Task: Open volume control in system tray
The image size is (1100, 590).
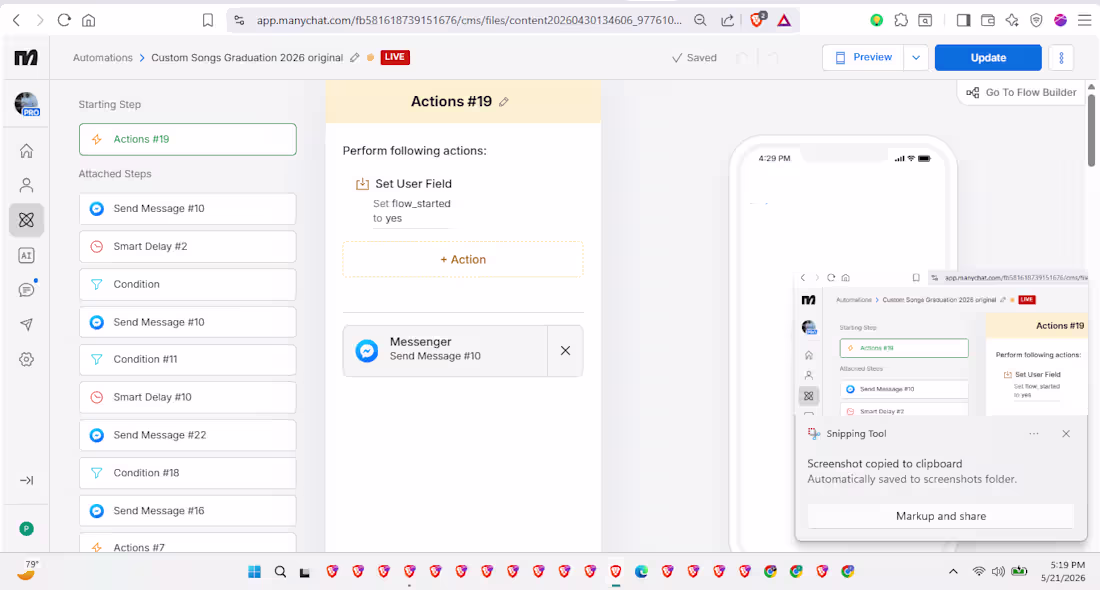Action: [x=998, y=572]
